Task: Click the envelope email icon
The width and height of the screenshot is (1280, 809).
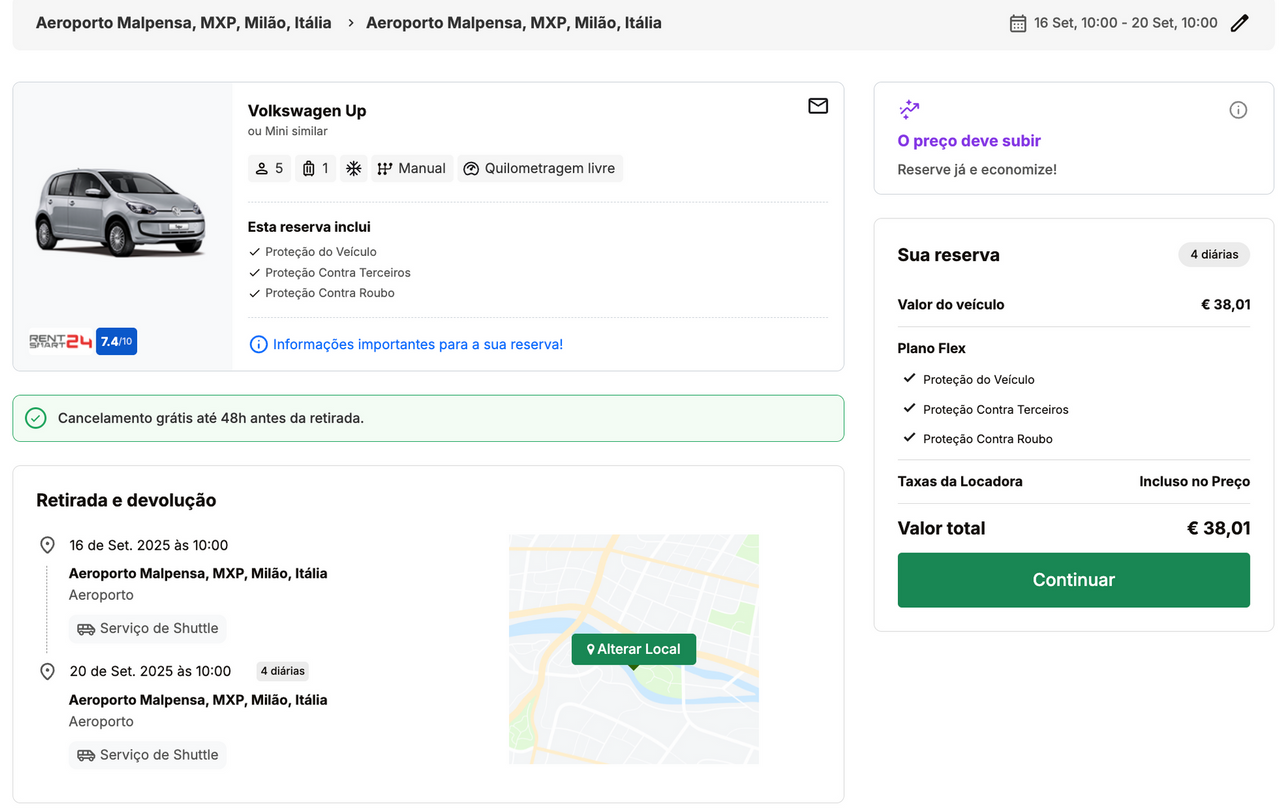Action: [x=818, y=106]
